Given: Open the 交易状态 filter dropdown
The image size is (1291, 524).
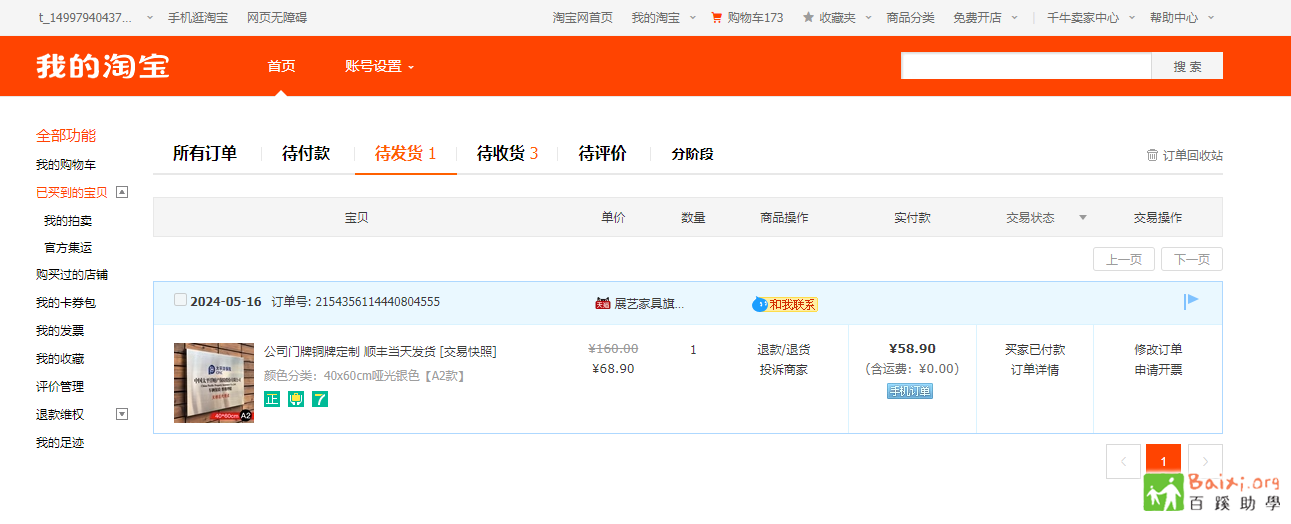Looking at the screenshot, I should click(x=1082, y=218).
